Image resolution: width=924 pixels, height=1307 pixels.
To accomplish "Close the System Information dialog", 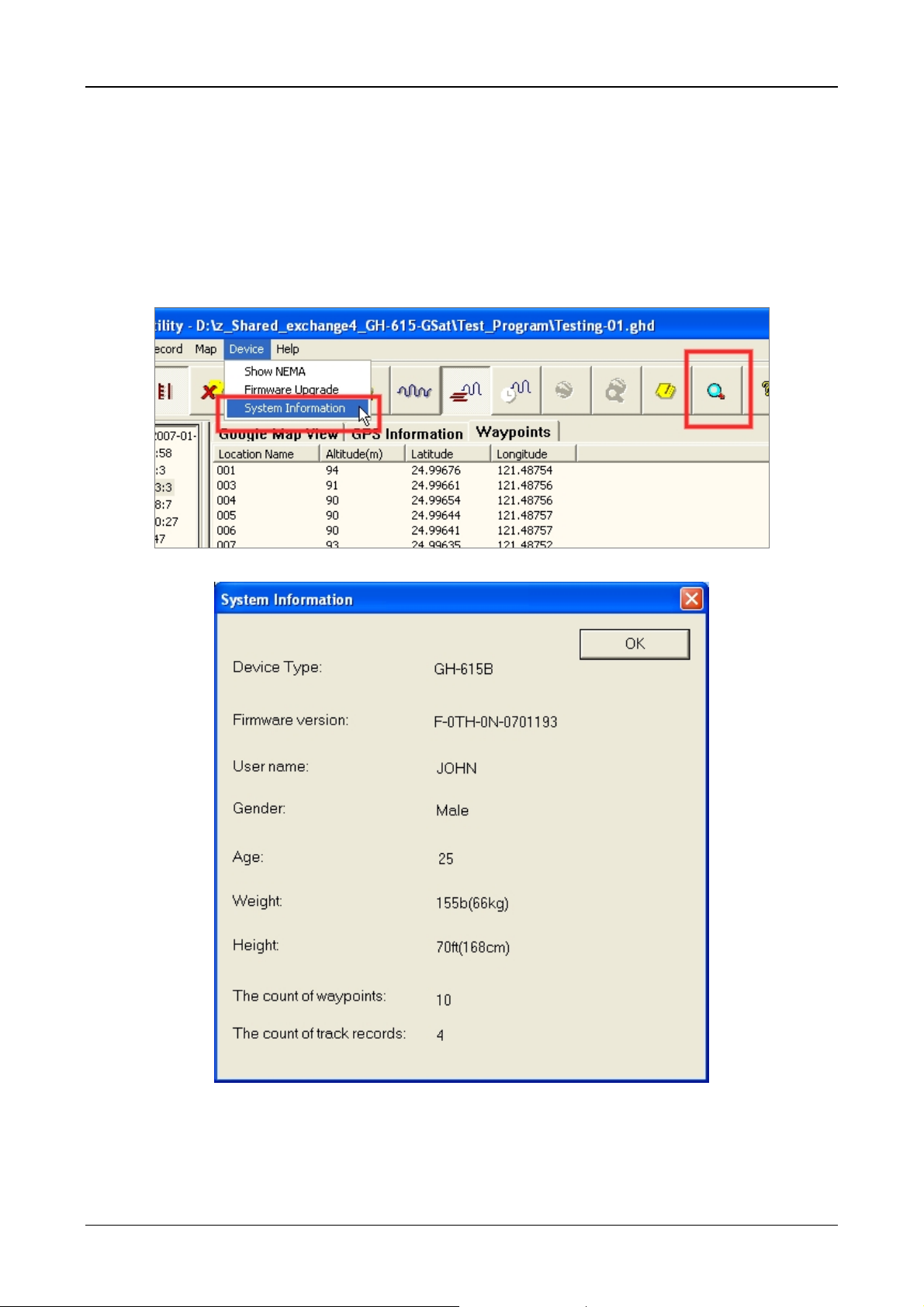I will tap(691, 599).
